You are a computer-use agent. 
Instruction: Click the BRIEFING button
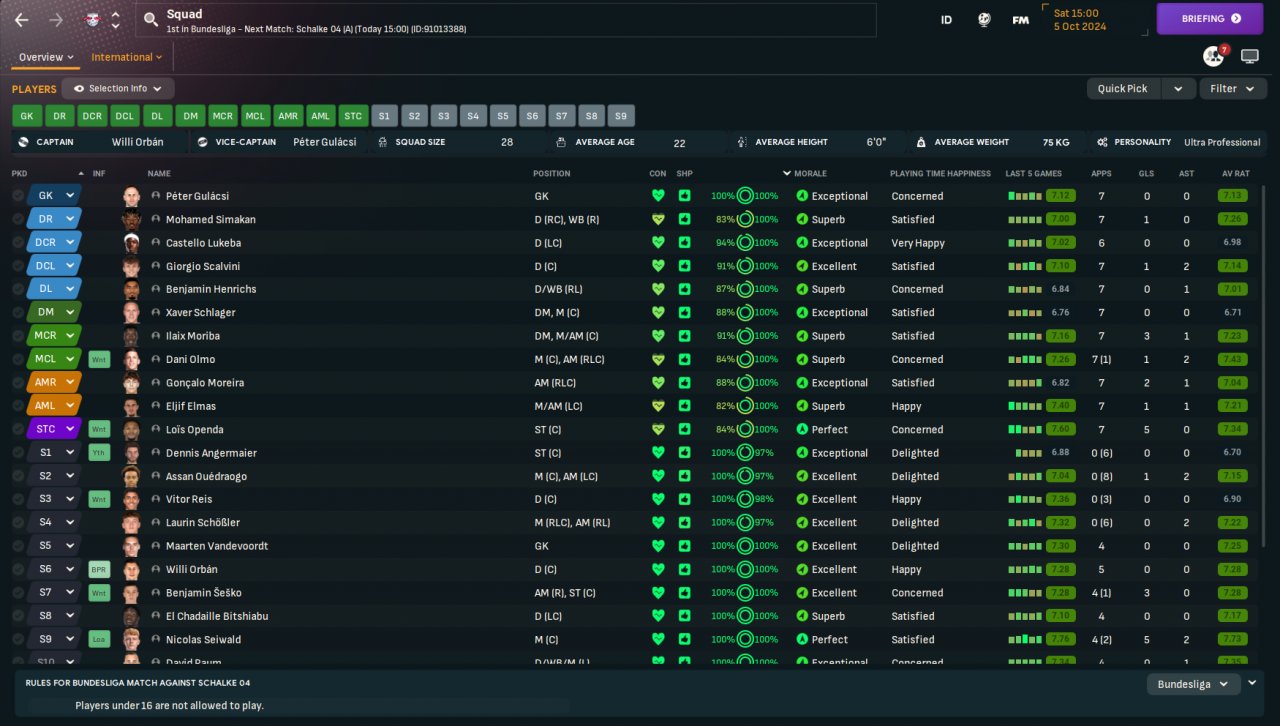(1210, 19)
